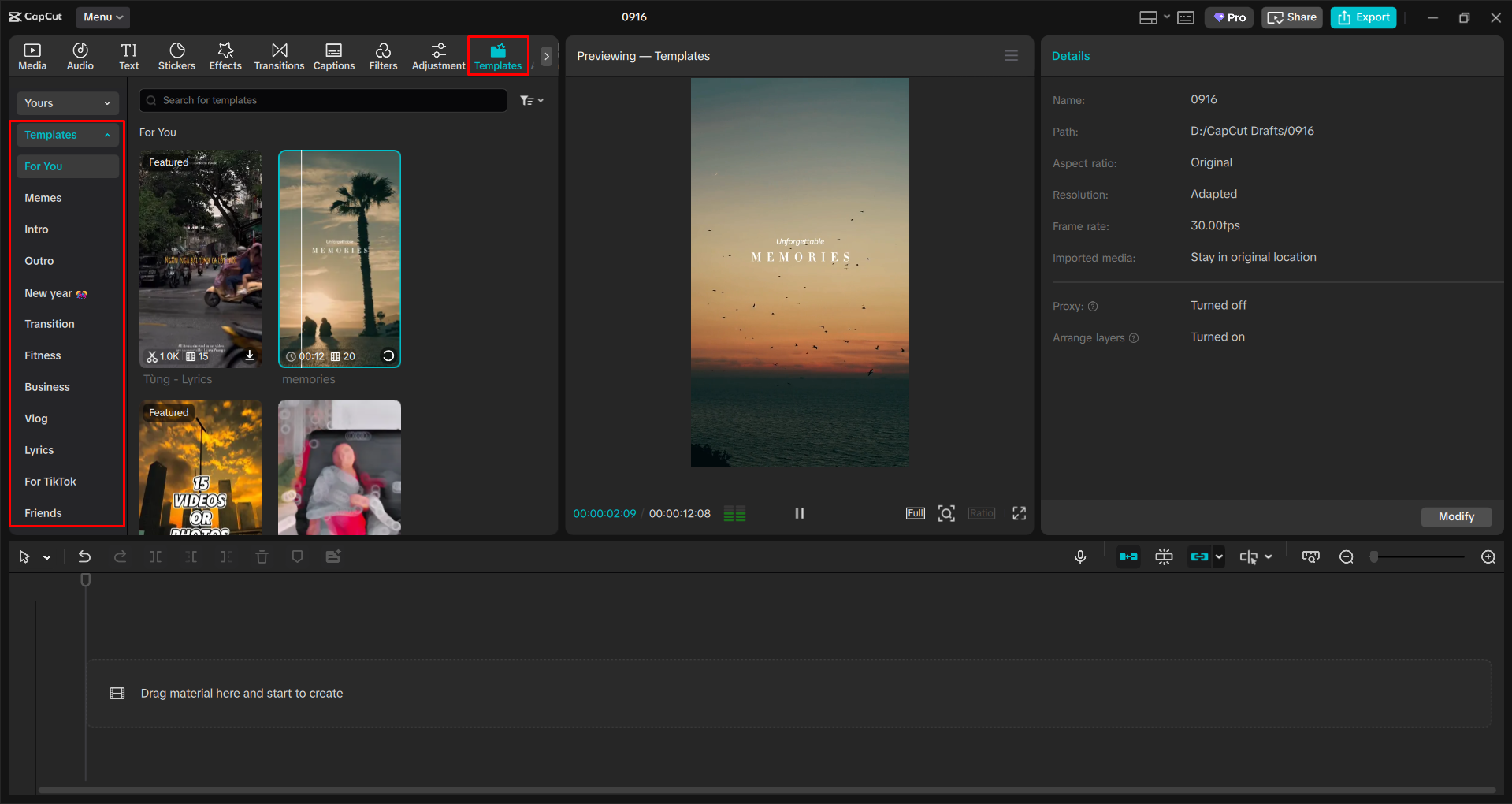Click the Export button
The image size is (1512, 804).
pyautogui.click(x=1362, y=17)
